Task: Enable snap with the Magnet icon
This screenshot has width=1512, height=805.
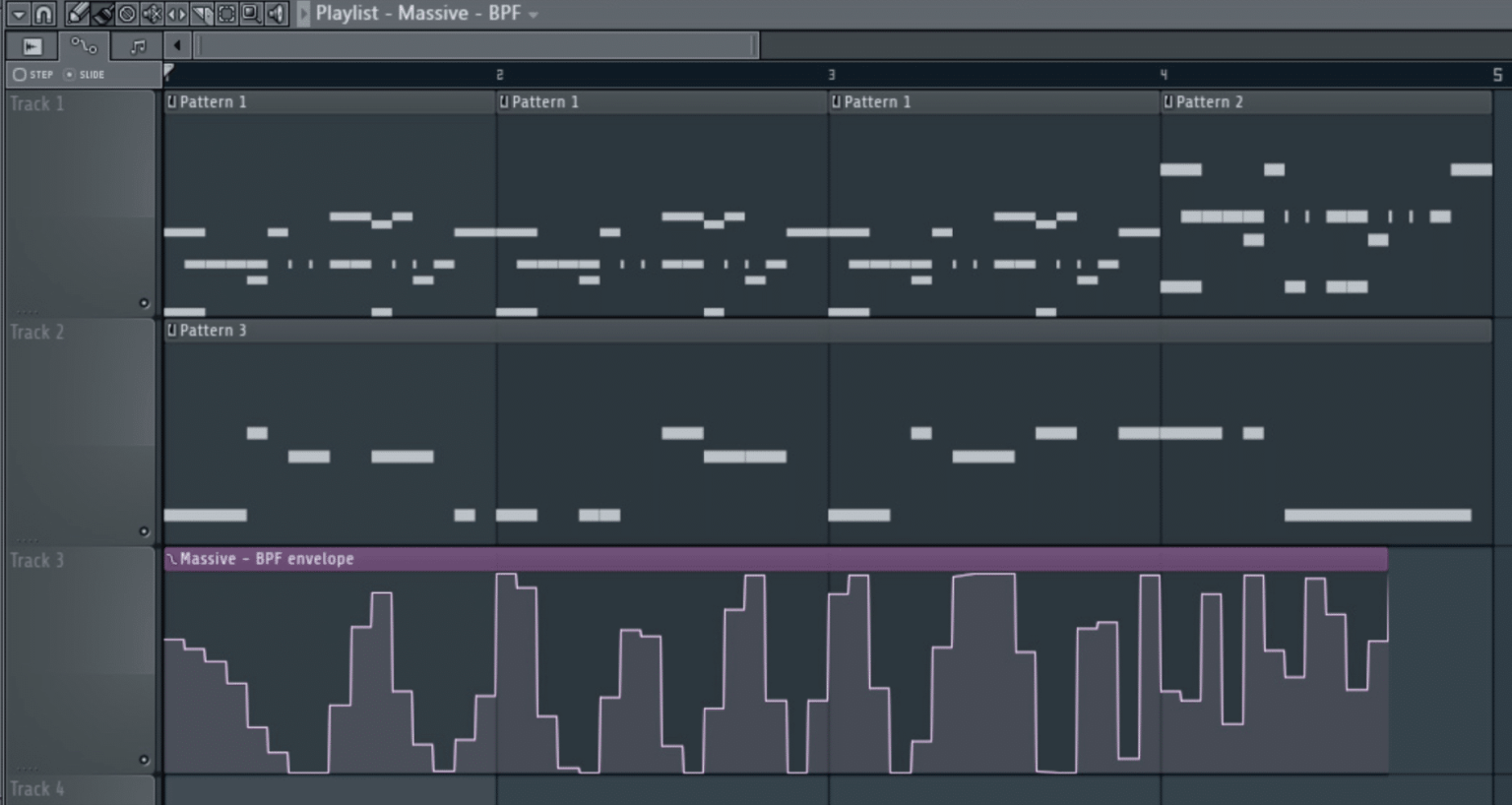Action: (43, 14)
